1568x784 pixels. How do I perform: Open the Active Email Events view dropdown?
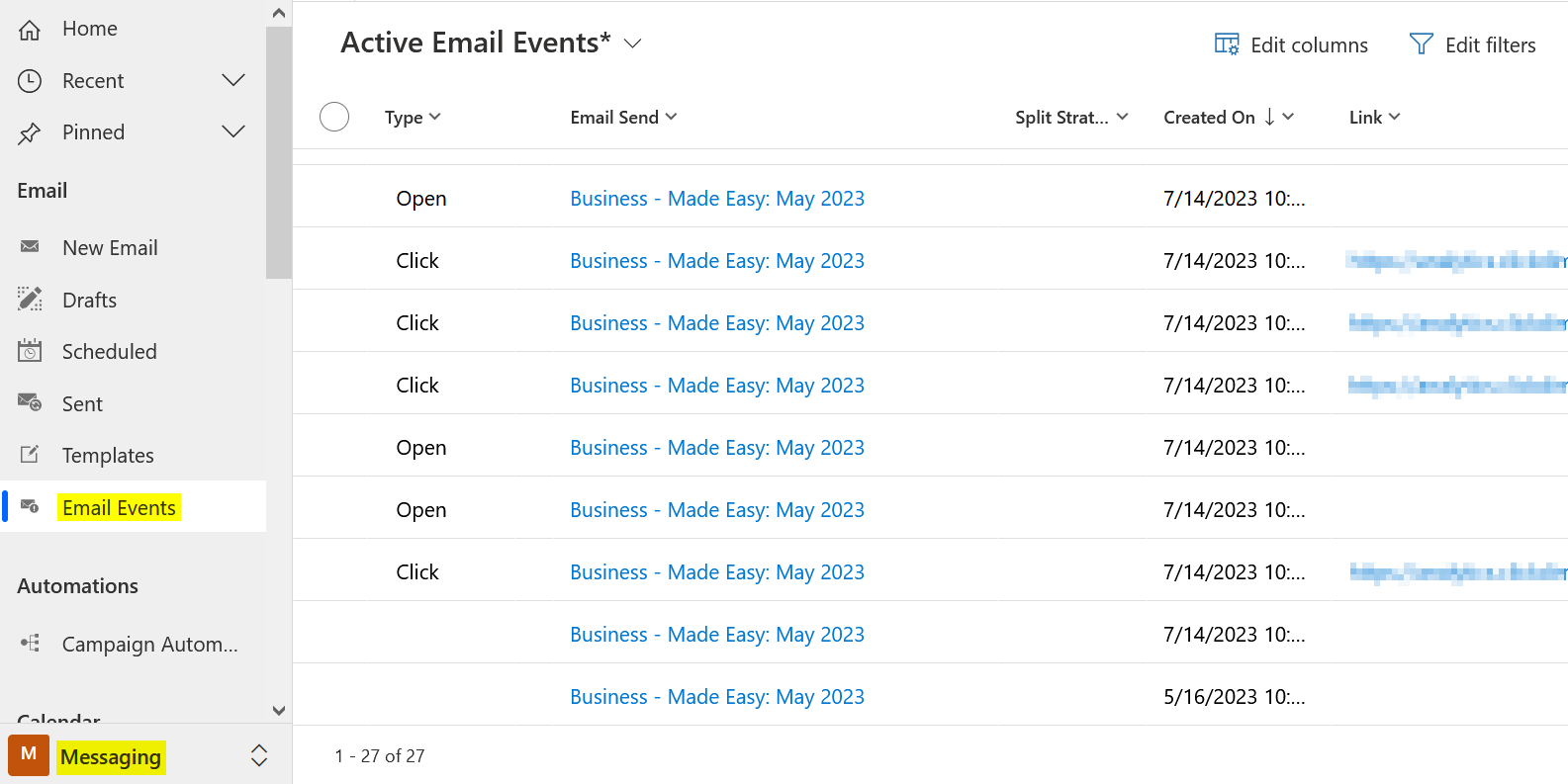click(633, 44)
